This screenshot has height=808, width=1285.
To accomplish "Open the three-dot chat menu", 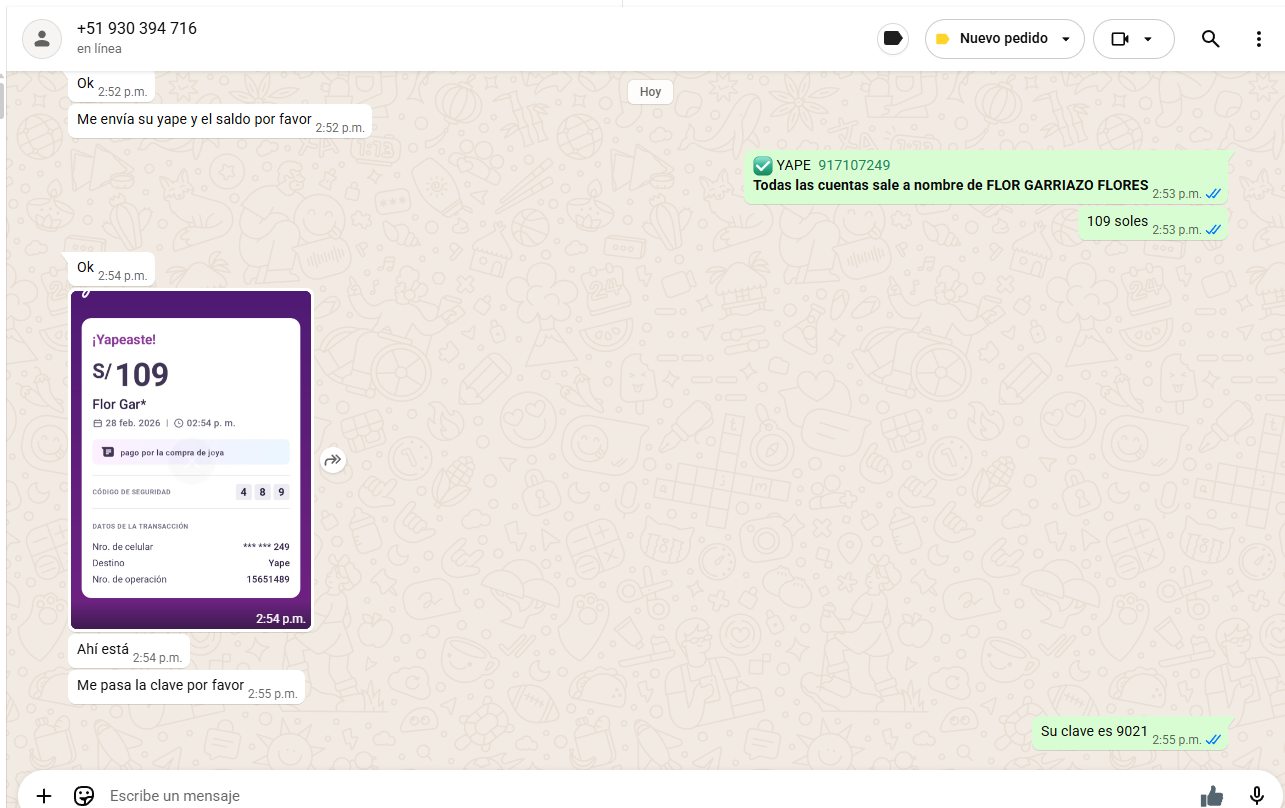I will click(1258, 39).
